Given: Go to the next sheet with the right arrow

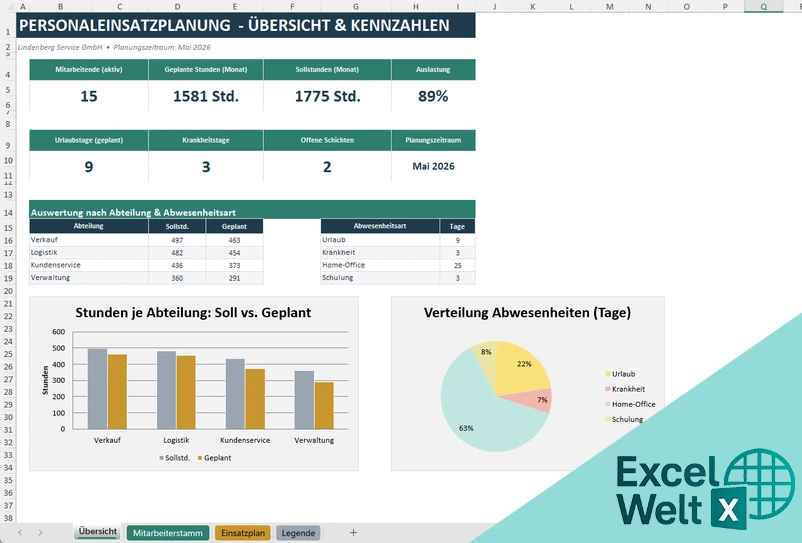Looking at the screenshot, I should point(40,532).
